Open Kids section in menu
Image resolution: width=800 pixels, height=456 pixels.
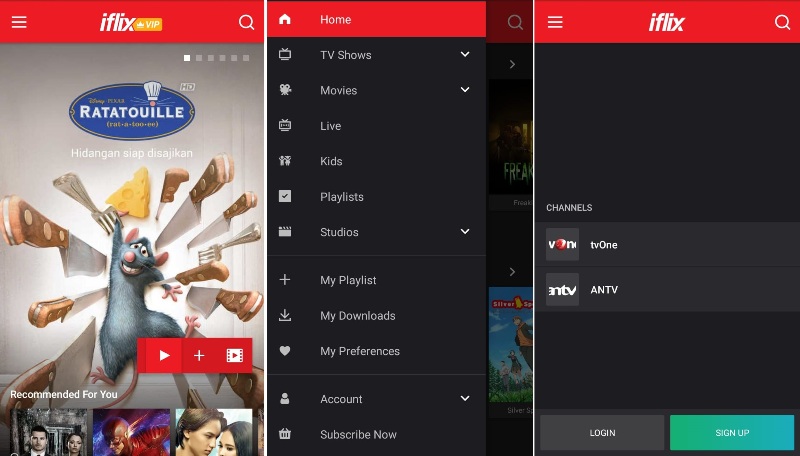click(x=377, y=161)
